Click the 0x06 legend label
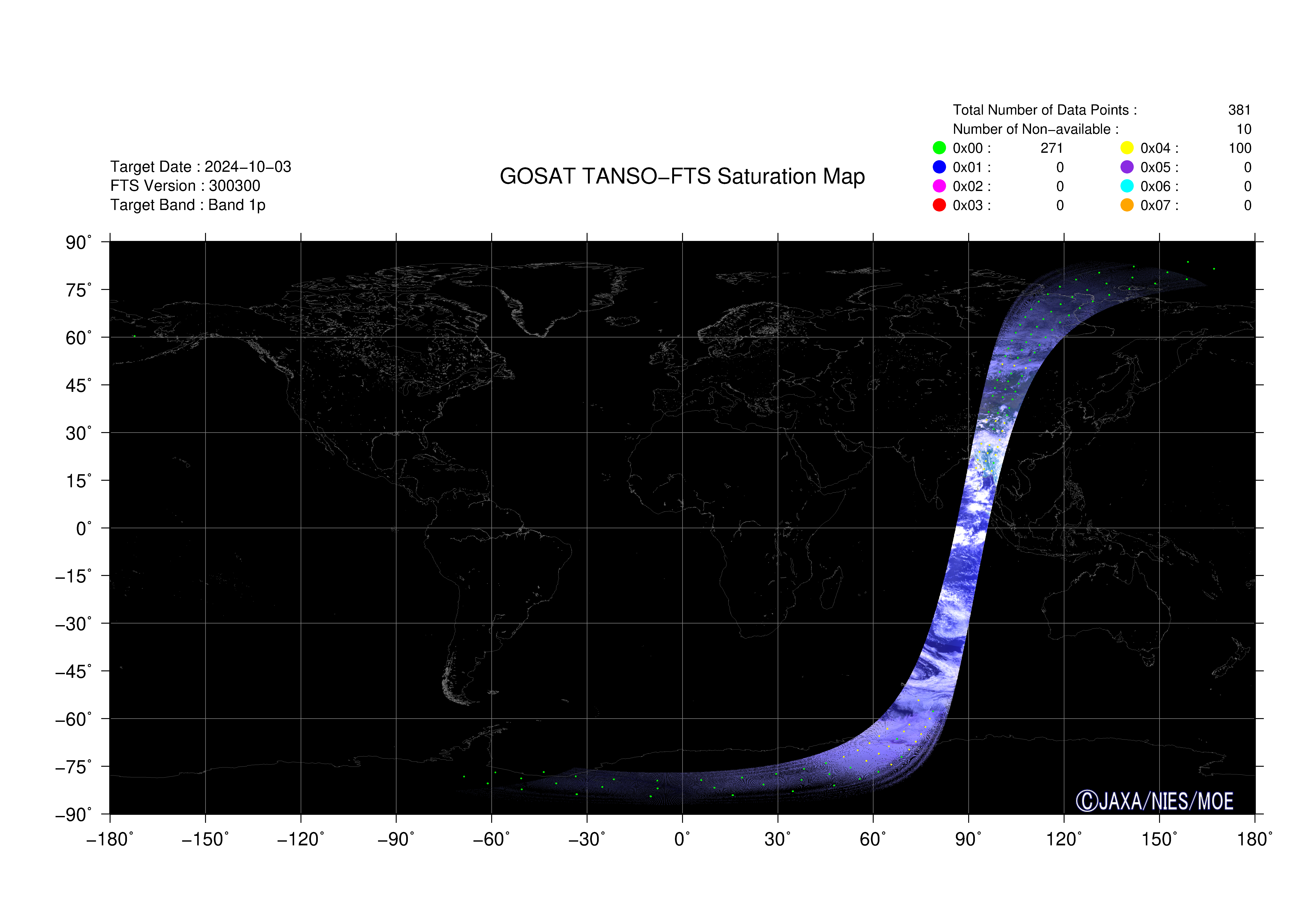The image size is (1308, 924). pos(1159,186)
